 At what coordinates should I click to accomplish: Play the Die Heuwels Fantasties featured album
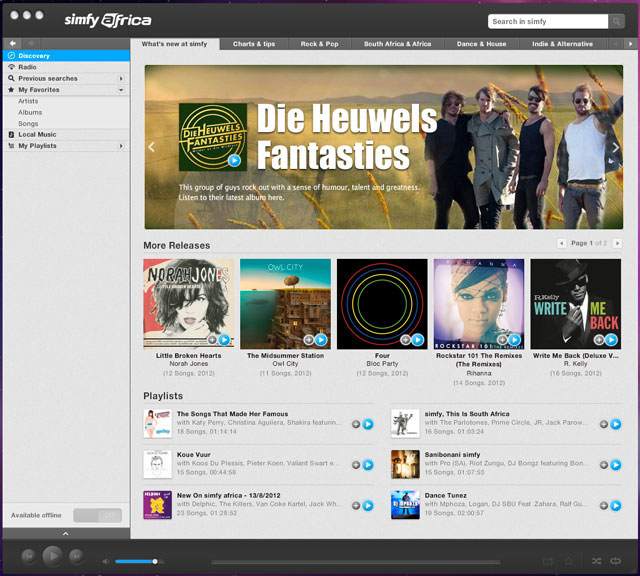pos(234,160)
